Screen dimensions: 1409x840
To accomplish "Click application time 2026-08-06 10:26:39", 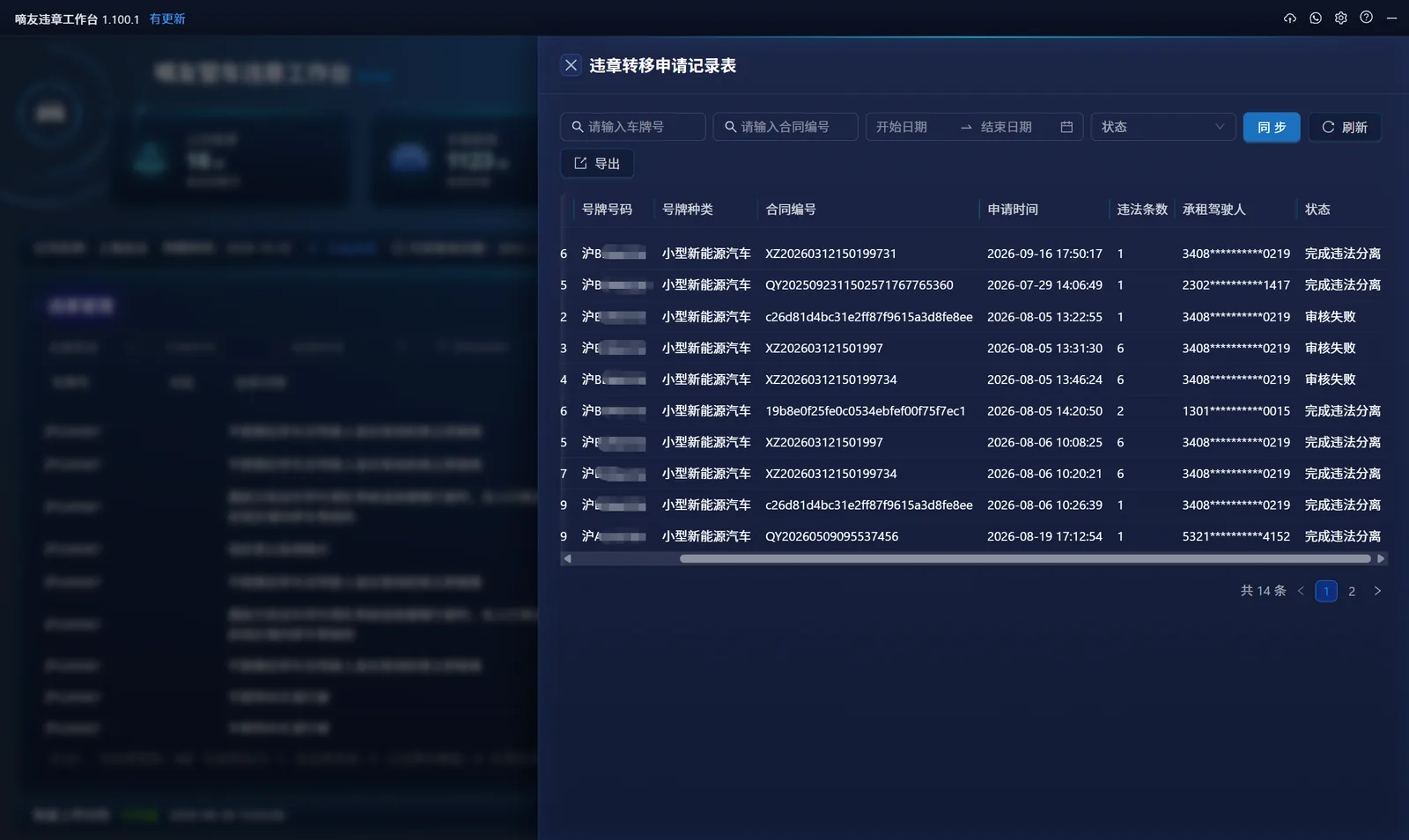I will 1044,505.
